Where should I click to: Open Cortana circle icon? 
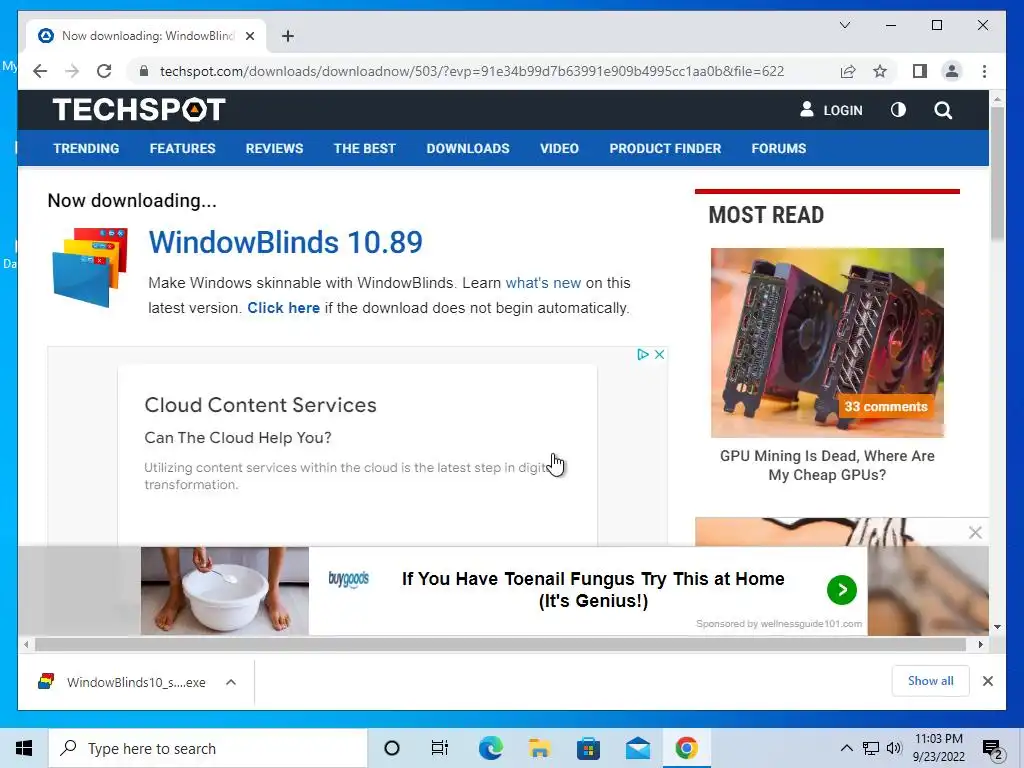pyautogui.click(x=391, y=748)
